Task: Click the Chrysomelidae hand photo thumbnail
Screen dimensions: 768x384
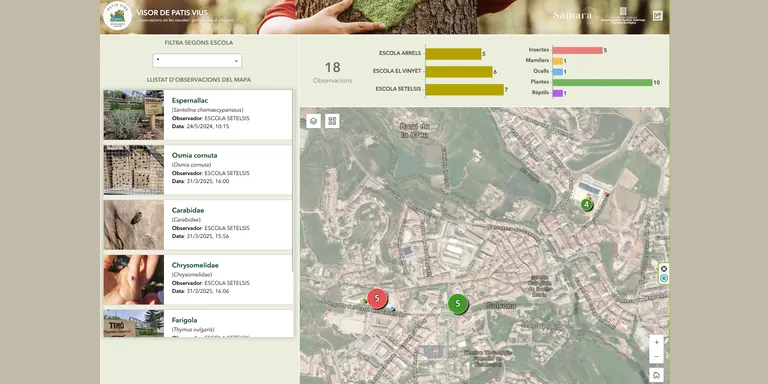Action: pos(134,279)
